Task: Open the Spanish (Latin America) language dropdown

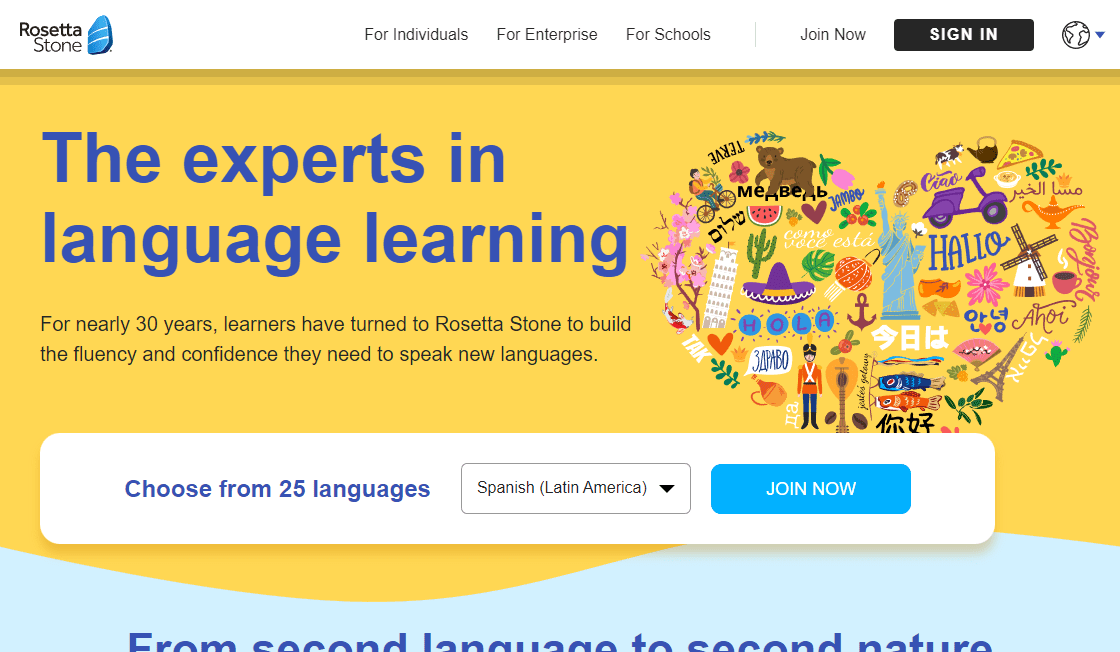Action: click(x=575, y=488)
